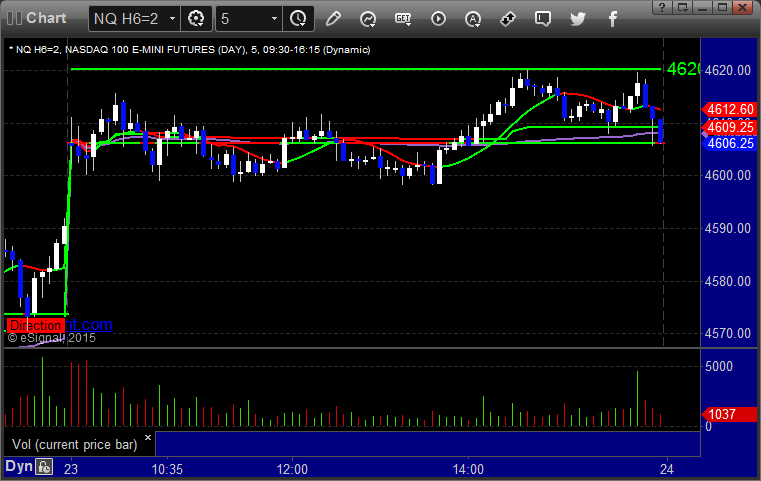This screenshot has height=481, width=761.
Task: Click the eSignal 2015 copyright text
Action: point(51,338)
